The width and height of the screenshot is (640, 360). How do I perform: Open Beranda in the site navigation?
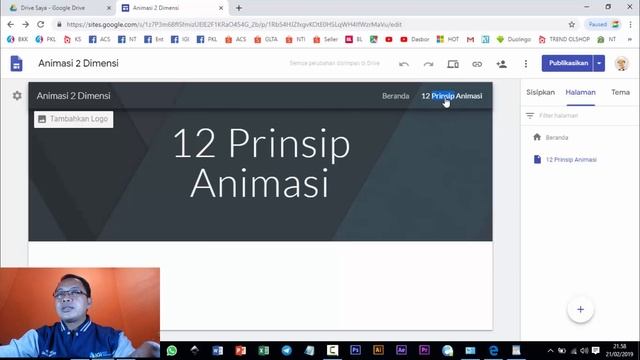pyautogui.click(x=396, y=96)
